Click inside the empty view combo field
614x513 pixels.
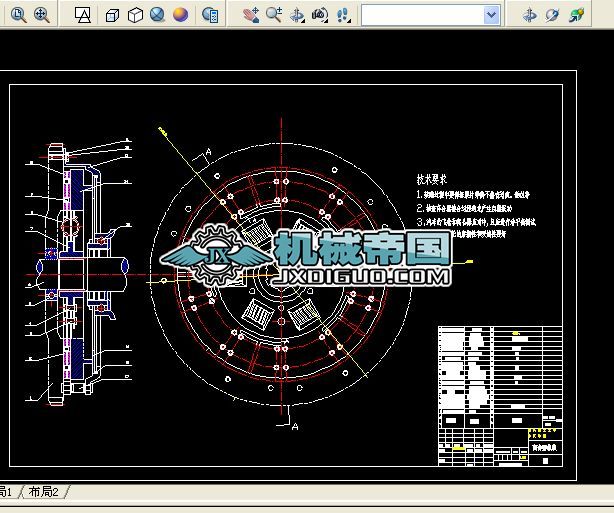point(423,15)
